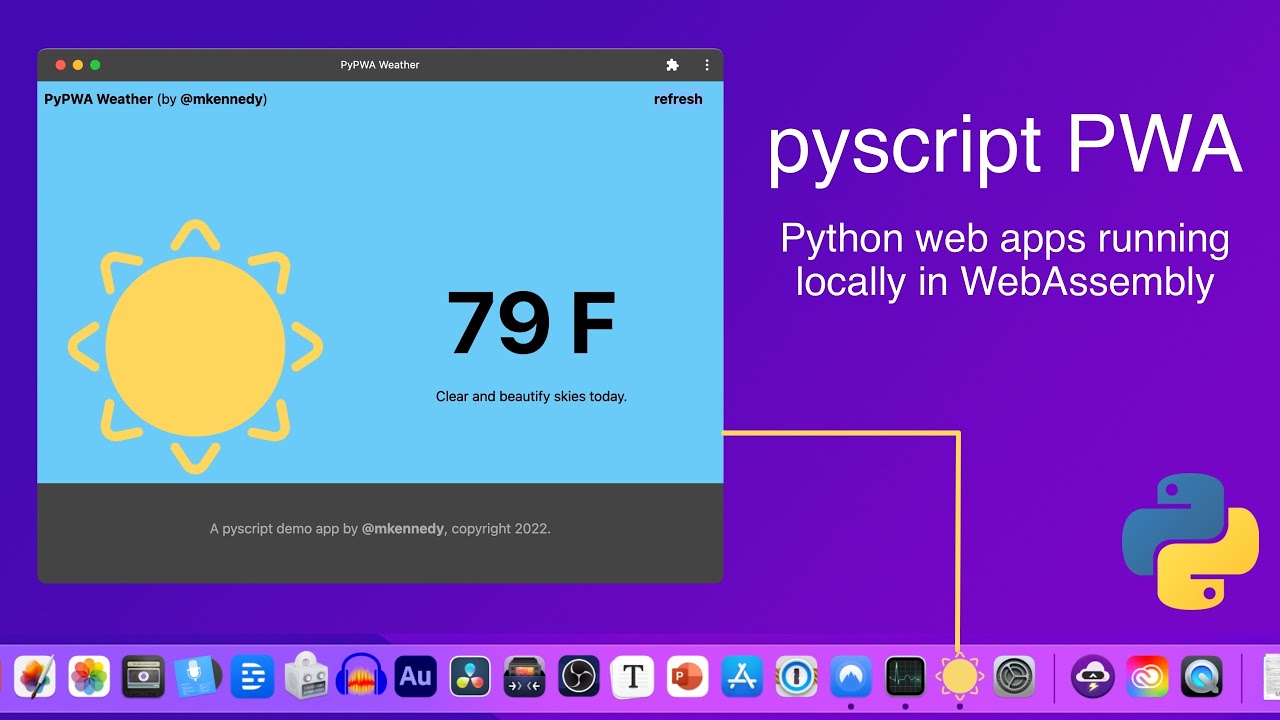Open System Preferences from the dock
This screenshot has height=720, width=1280.
(1014, 677)
